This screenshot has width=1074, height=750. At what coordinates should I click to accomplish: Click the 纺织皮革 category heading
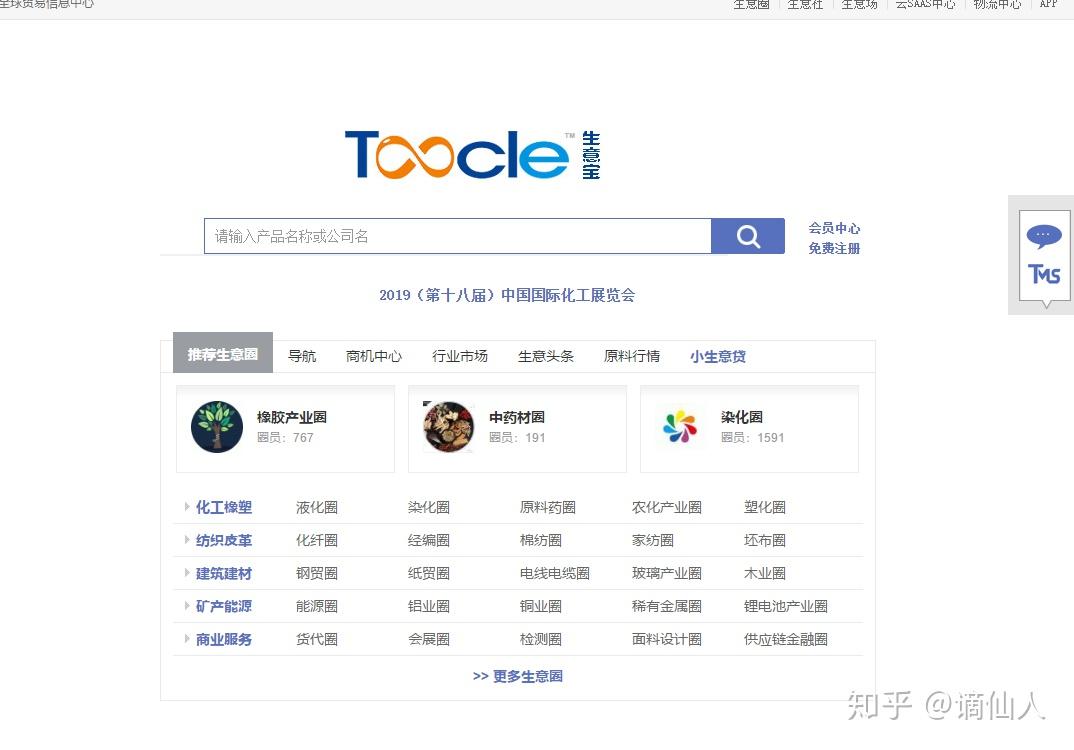[224, 540]
